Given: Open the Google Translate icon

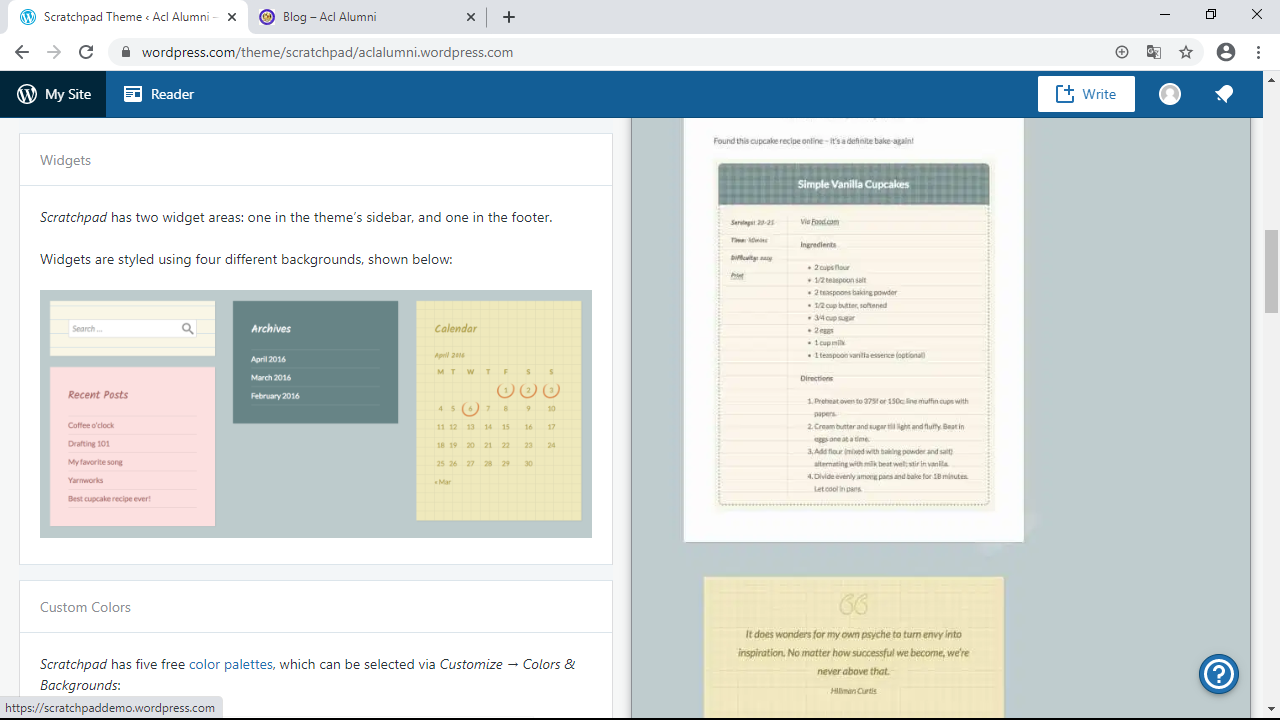Looking at the screenshot, I should click(x=1154, y=52).
